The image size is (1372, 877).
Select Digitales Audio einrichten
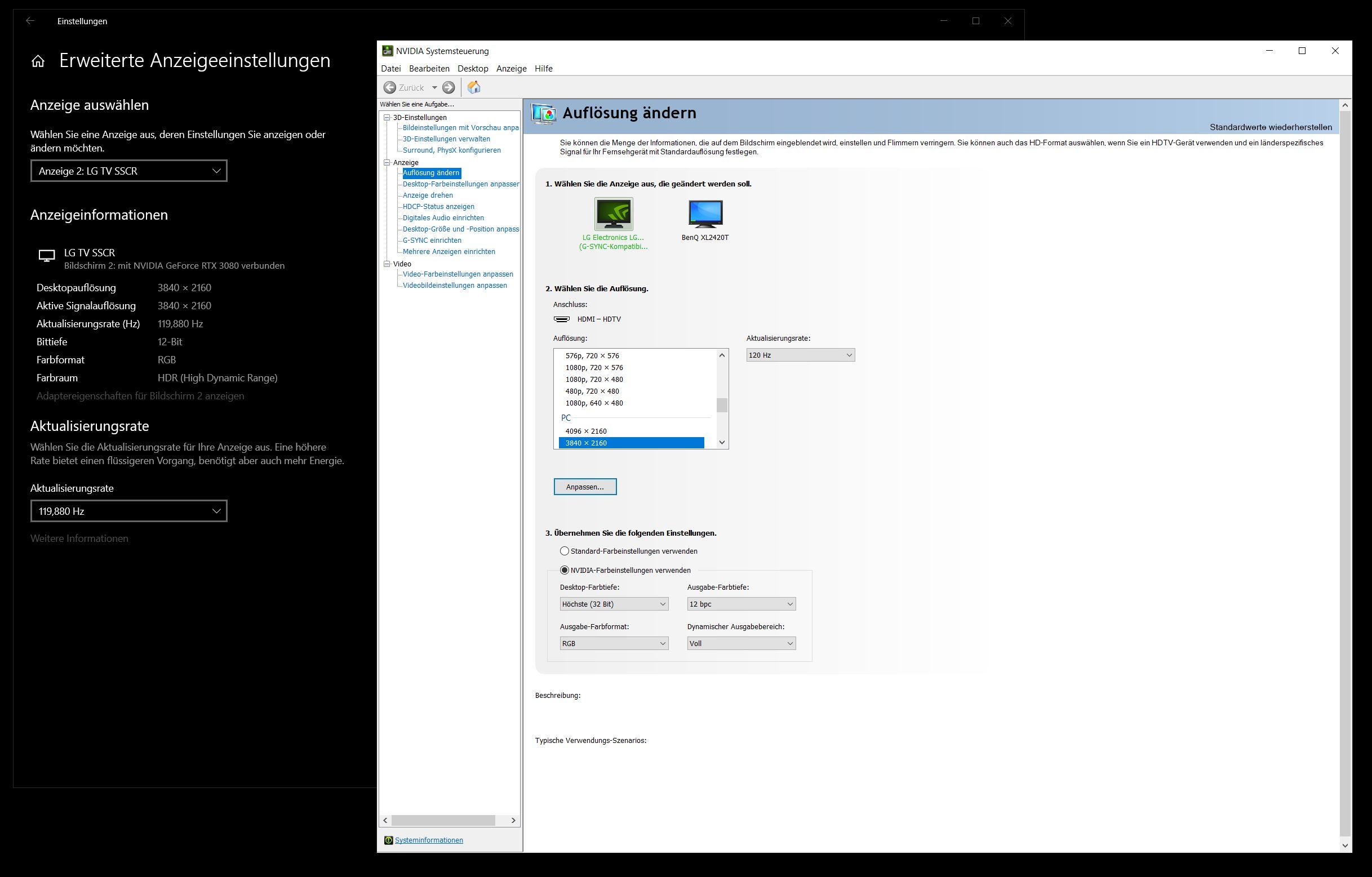(x=443, y=217)
